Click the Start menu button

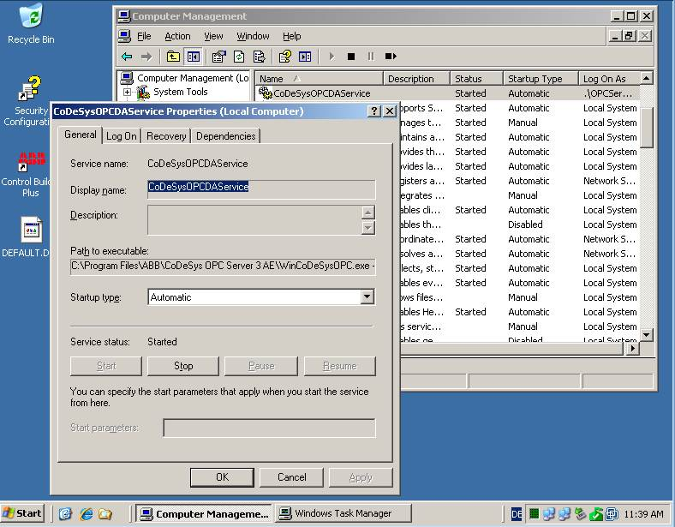(22, 514)
